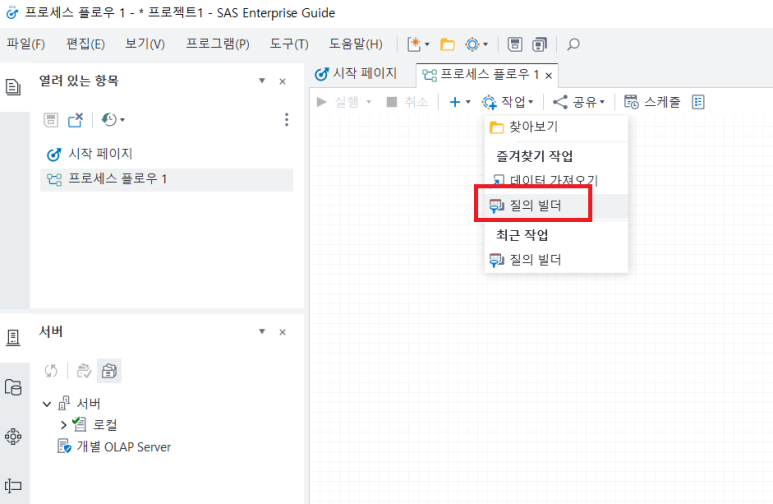Click the prompt manager sidebar icon
Image resolution: width=773 pixels, height=504 pixels.
coord(13,486)
